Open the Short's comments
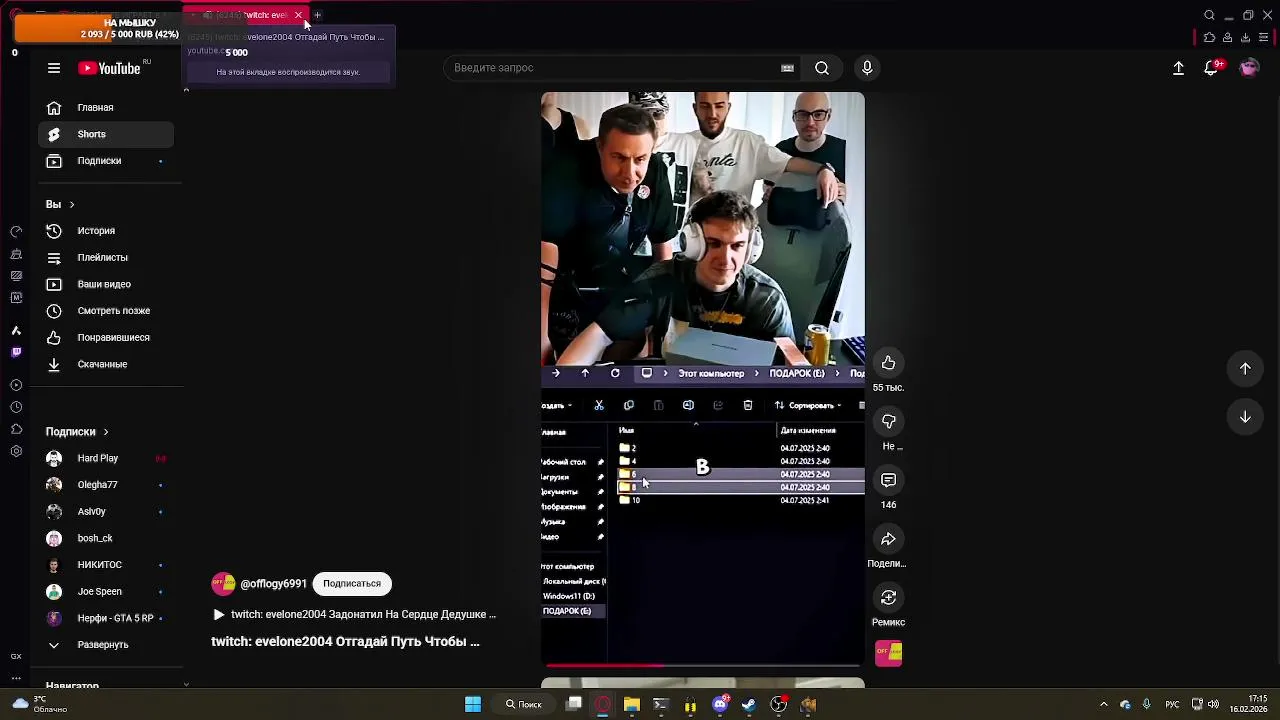The image size is (1280, 720). point(888,481)
